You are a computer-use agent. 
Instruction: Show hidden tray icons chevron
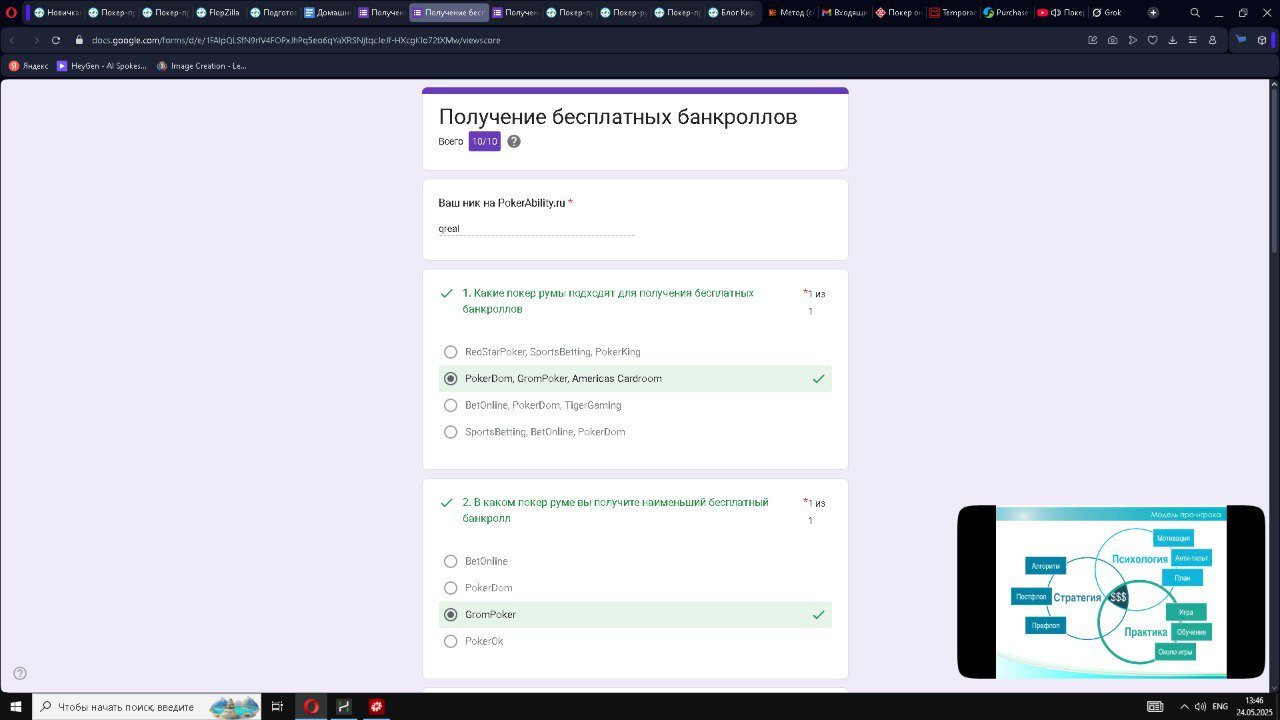point(1184,706)
